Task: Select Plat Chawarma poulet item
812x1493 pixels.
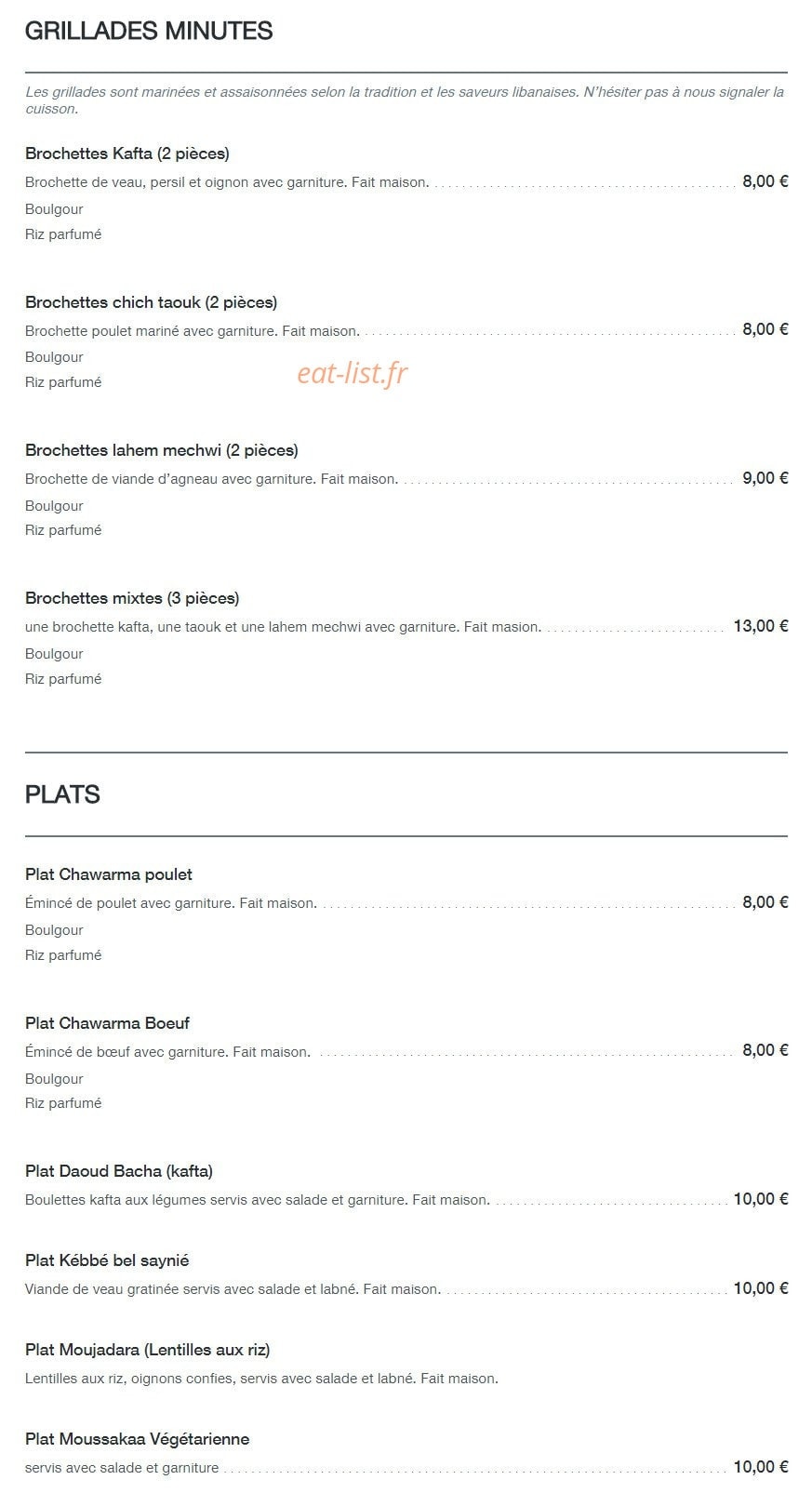Action: (109, 874)
